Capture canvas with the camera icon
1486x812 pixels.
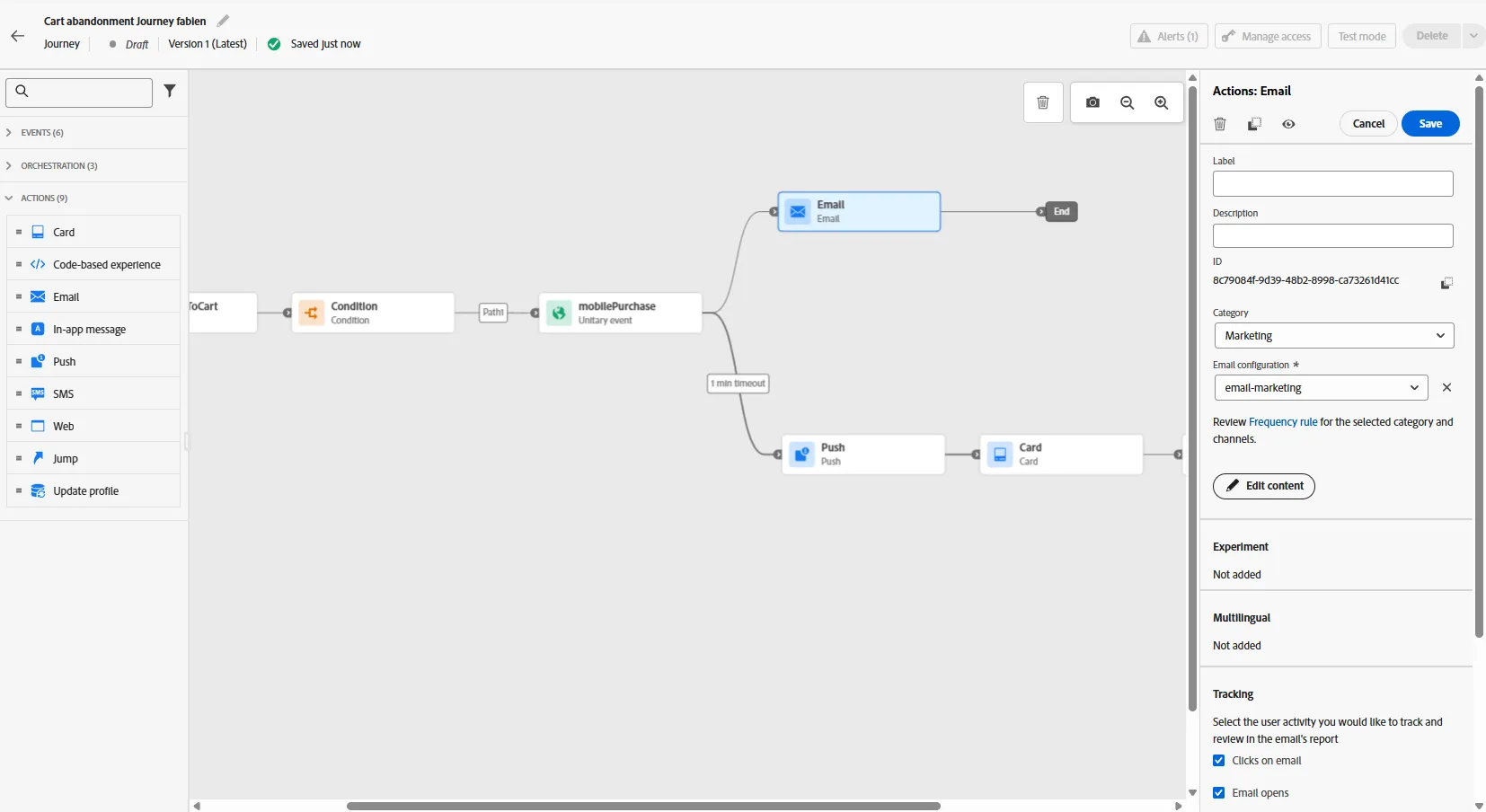[x=1092, y=102]
